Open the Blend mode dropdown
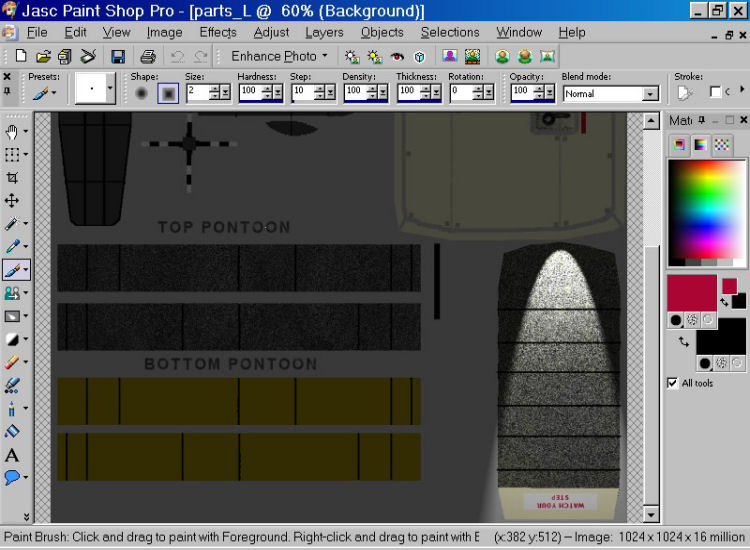Viewport: 750px width, 550px height. [650, 94]
